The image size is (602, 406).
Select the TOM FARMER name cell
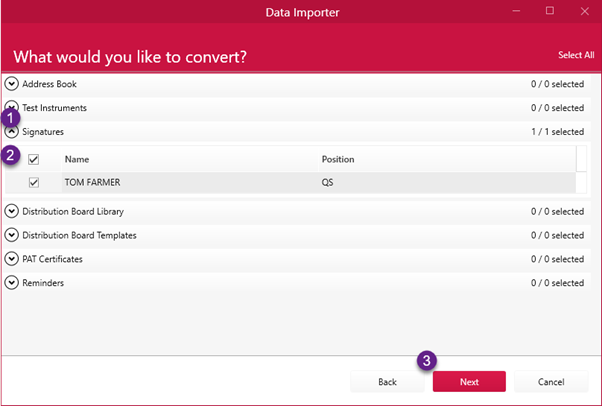coord(190,182)
